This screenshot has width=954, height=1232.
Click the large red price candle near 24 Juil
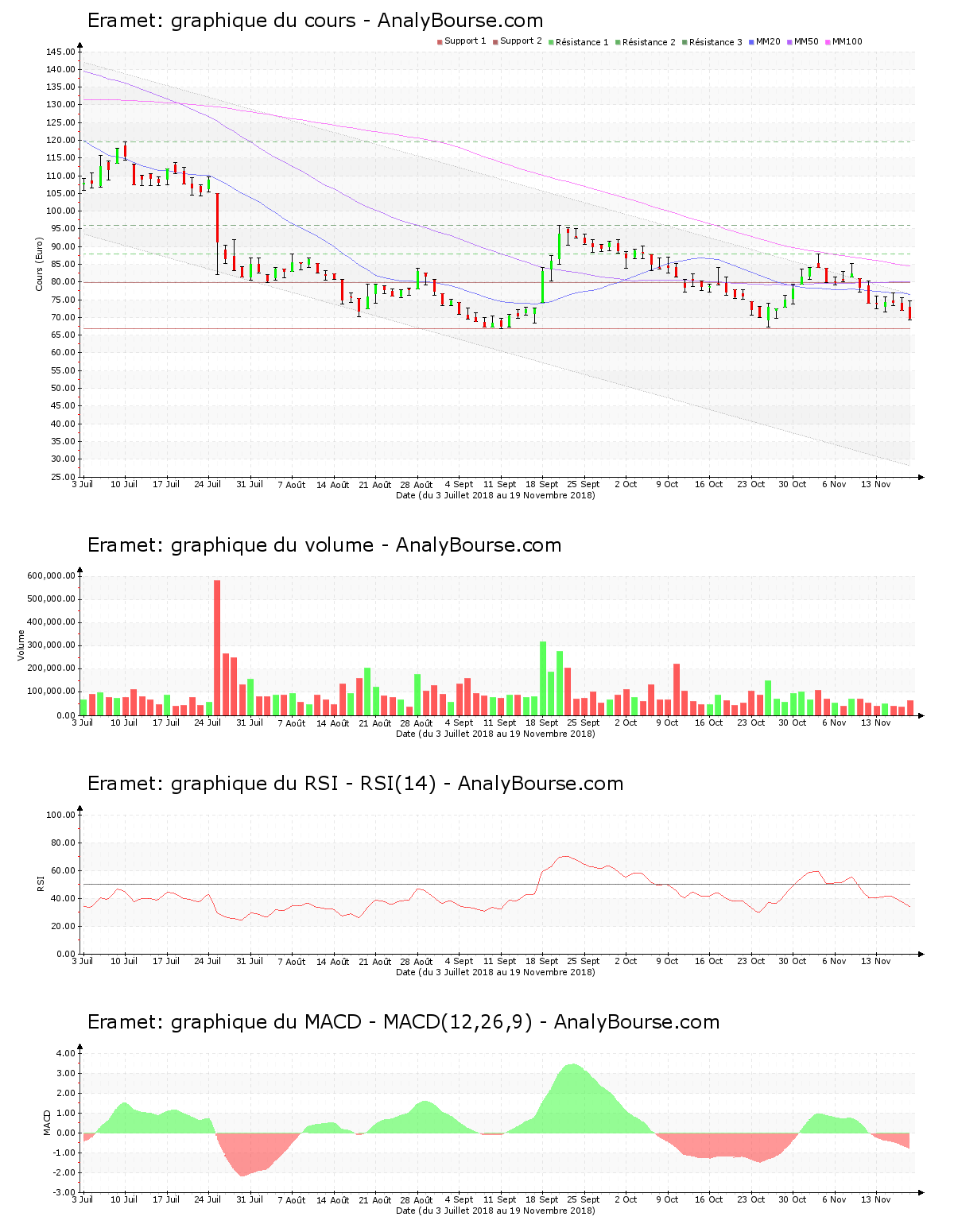(217, 218)
